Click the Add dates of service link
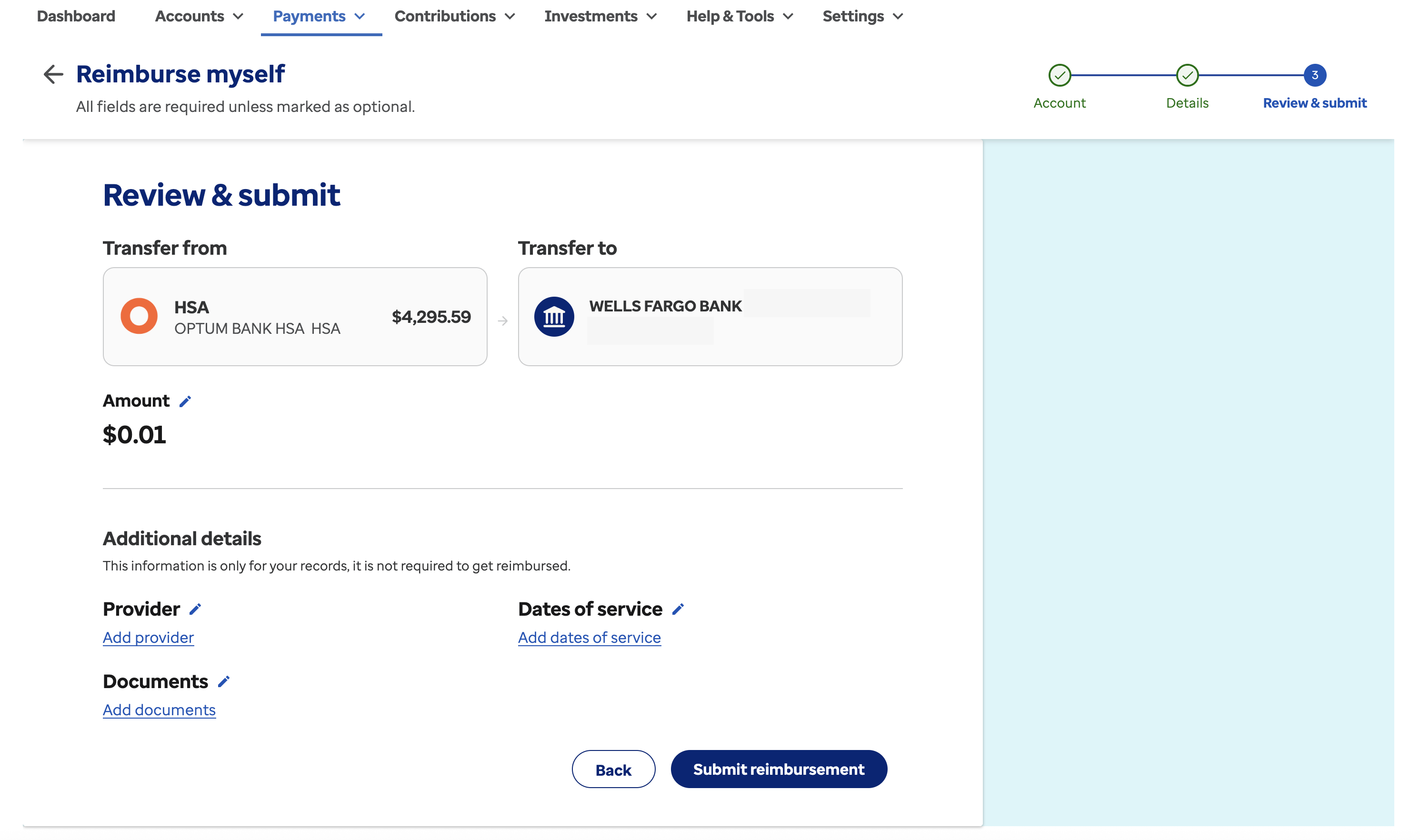This screenshot has width=1420, height=840. (589, 638)
